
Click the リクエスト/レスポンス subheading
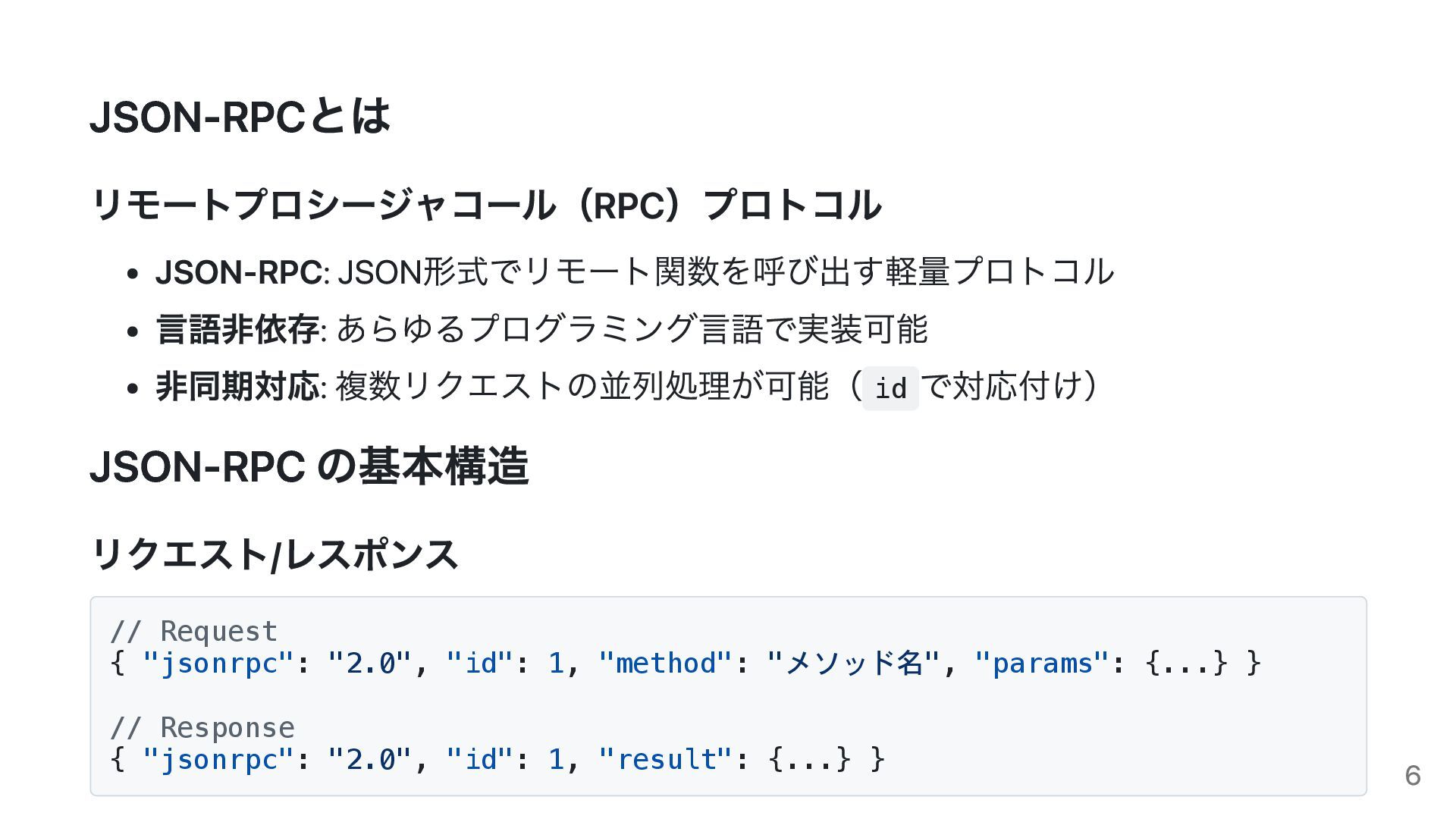coord(275,554)
